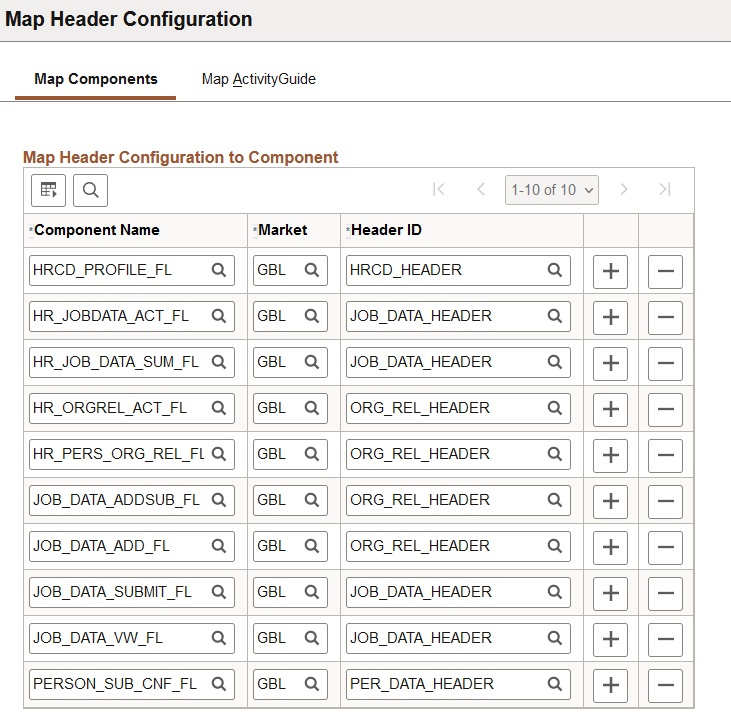Viewport: 731px width, 718px height.
Task: Look up Header ID for JOB_DATA_VW_FL row
Action: click(x=555, y=638)
